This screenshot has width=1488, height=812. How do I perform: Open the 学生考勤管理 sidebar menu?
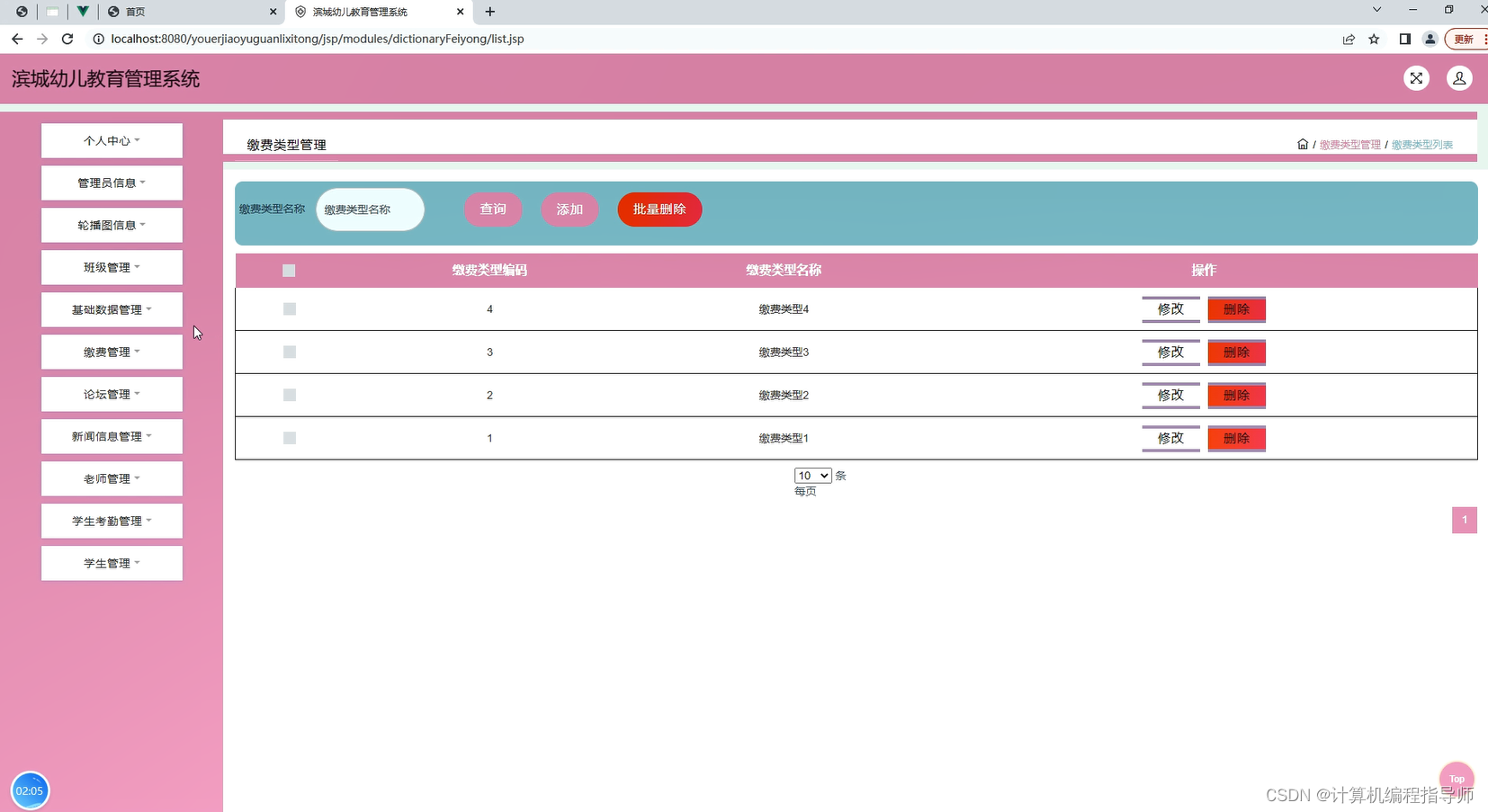click(112, 522)
